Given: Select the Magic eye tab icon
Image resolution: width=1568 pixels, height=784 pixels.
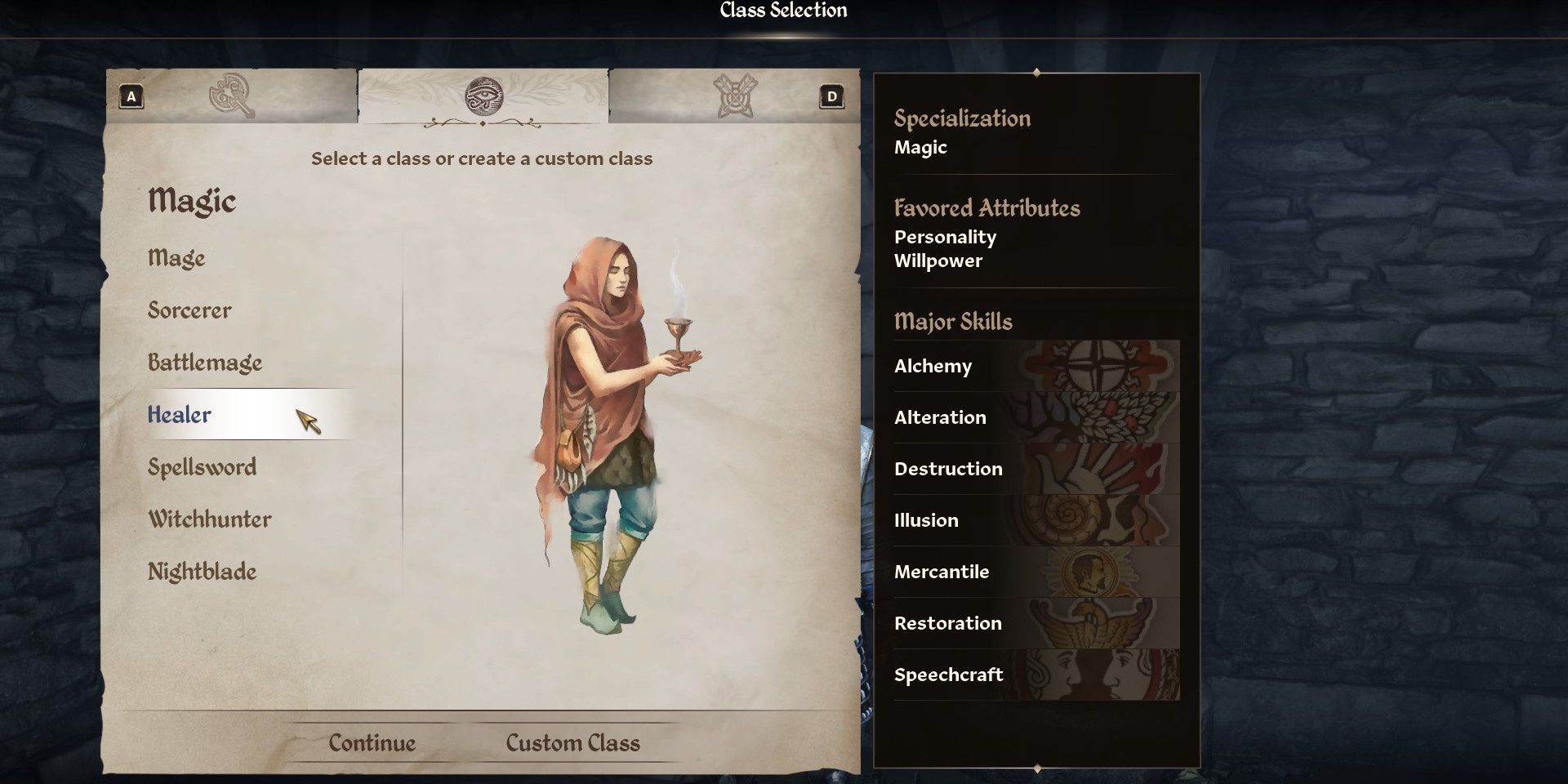Looking at the screenshot, I should tap(483, 96).
